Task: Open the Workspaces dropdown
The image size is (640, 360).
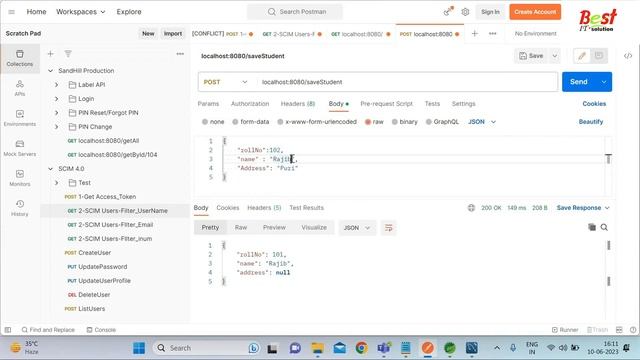Action: coord(80,12)
